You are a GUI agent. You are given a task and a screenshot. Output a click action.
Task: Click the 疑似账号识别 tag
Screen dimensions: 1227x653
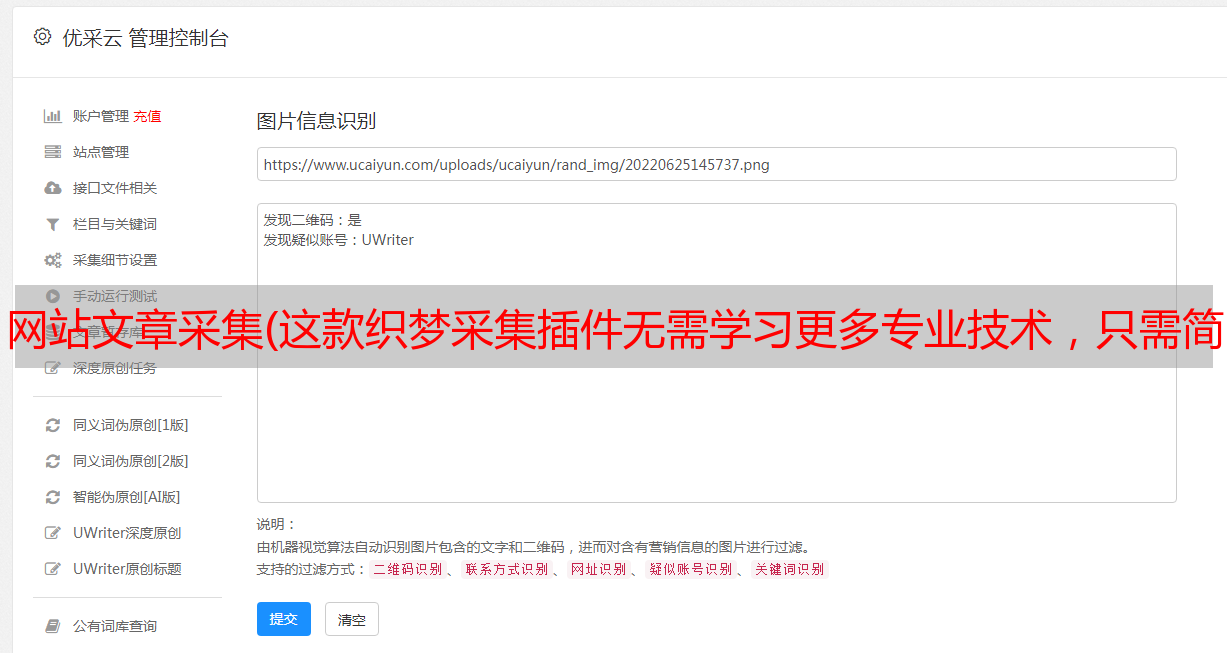pyautogui.click(x=690, y=569)
